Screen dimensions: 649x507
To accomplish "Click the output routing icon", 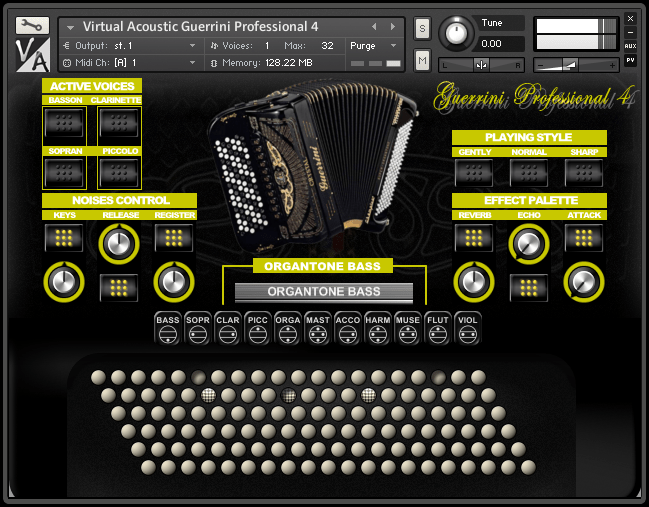I will click(66, 46).
